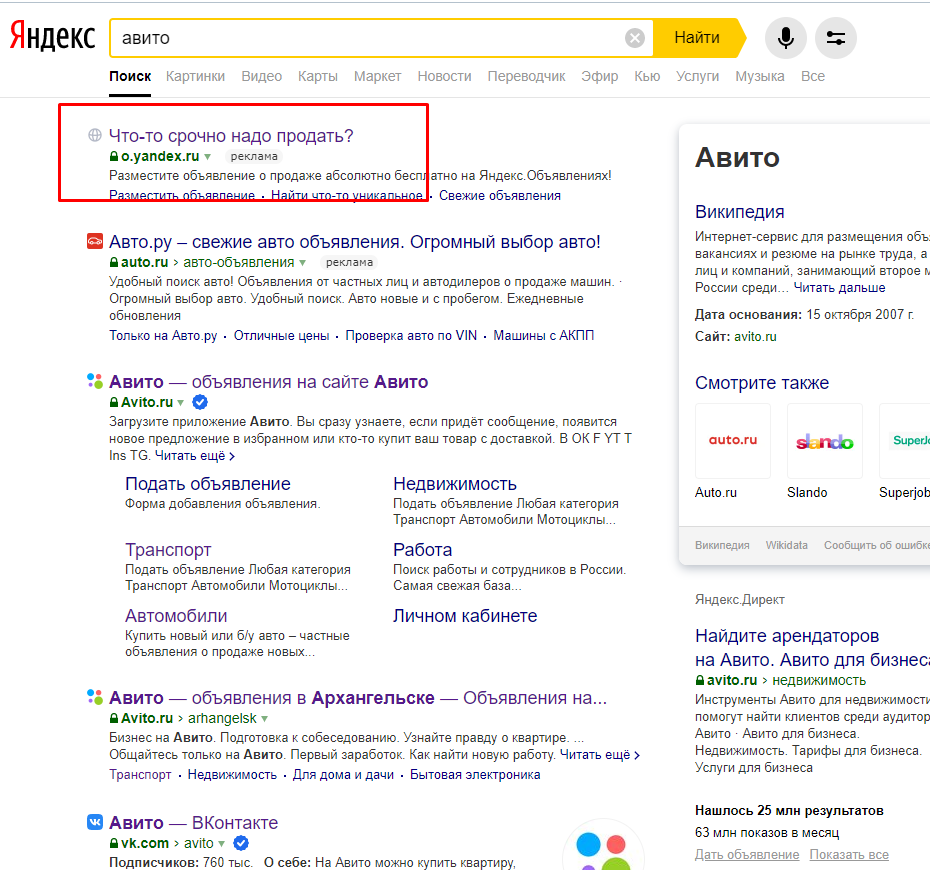The height and width of the screenshot is (870, 930).
Task: Open the Авито — объявления в Архангельске result
Action: tap(358, 698)
